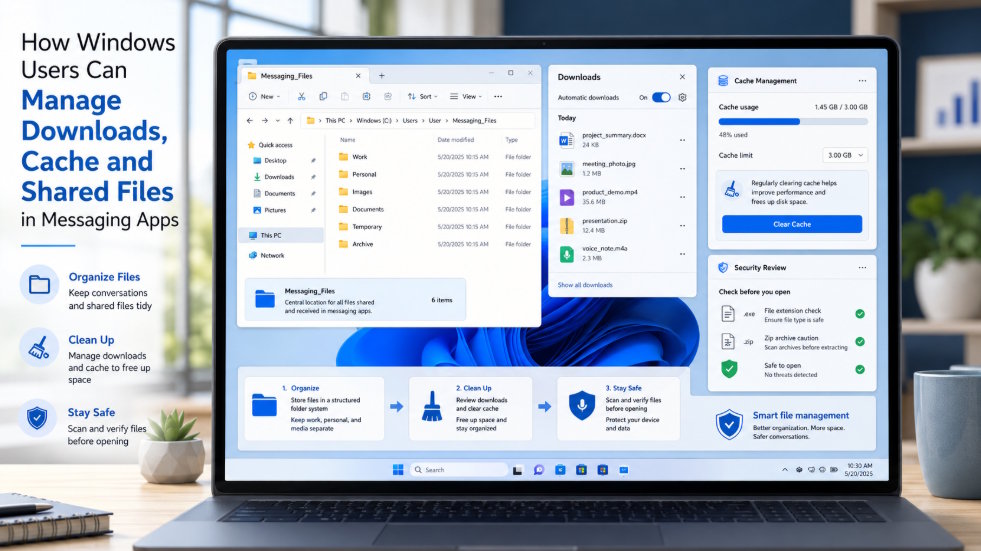Open the Security Review three-dot menu
This screenshot has height=551, width=981.
coord(862,268)
